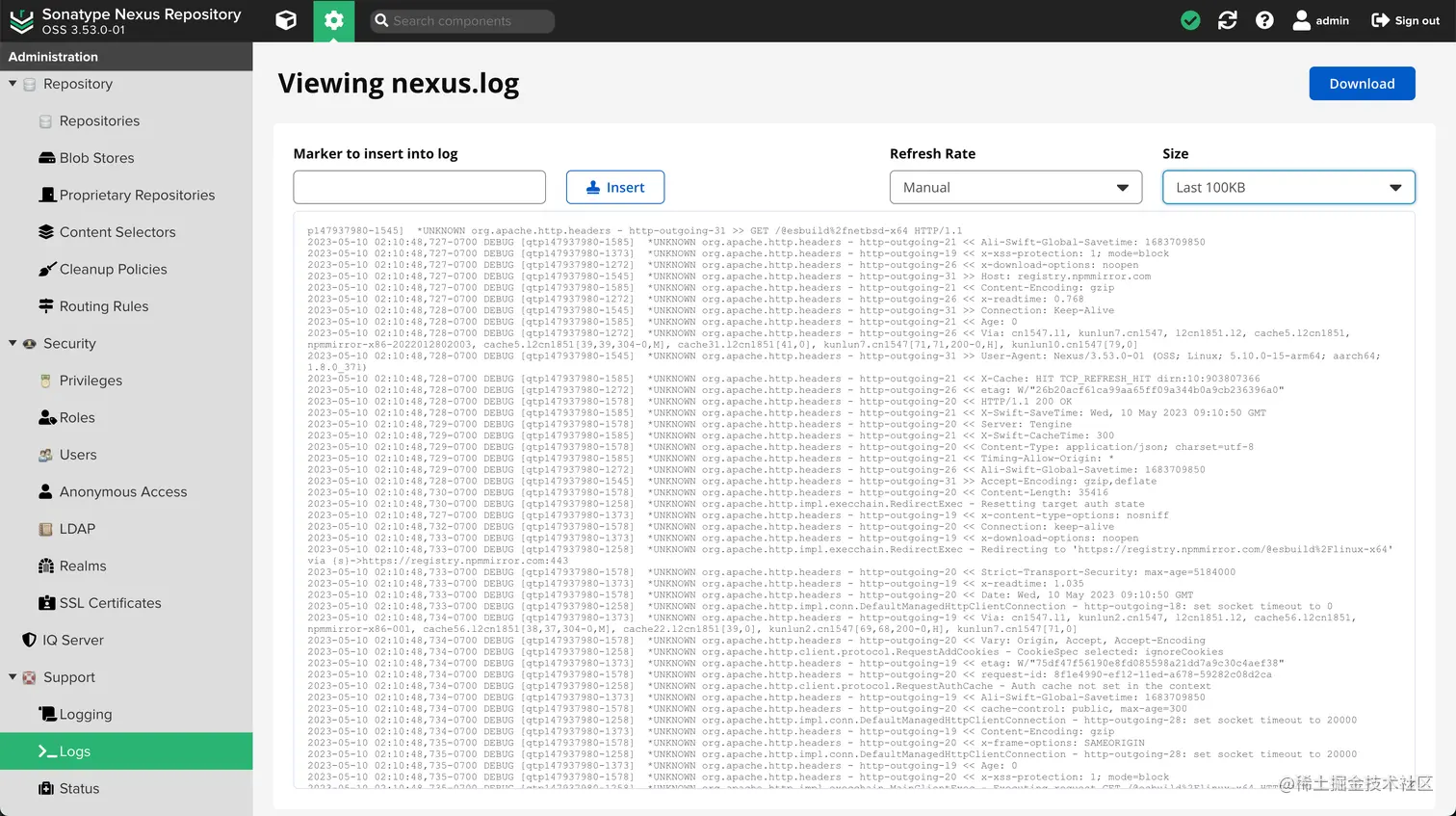The width and height of the screenshot is (1456, 816).
Task: Click the Sonatype Nexus logo icon
Action: [x=21, y=21]
